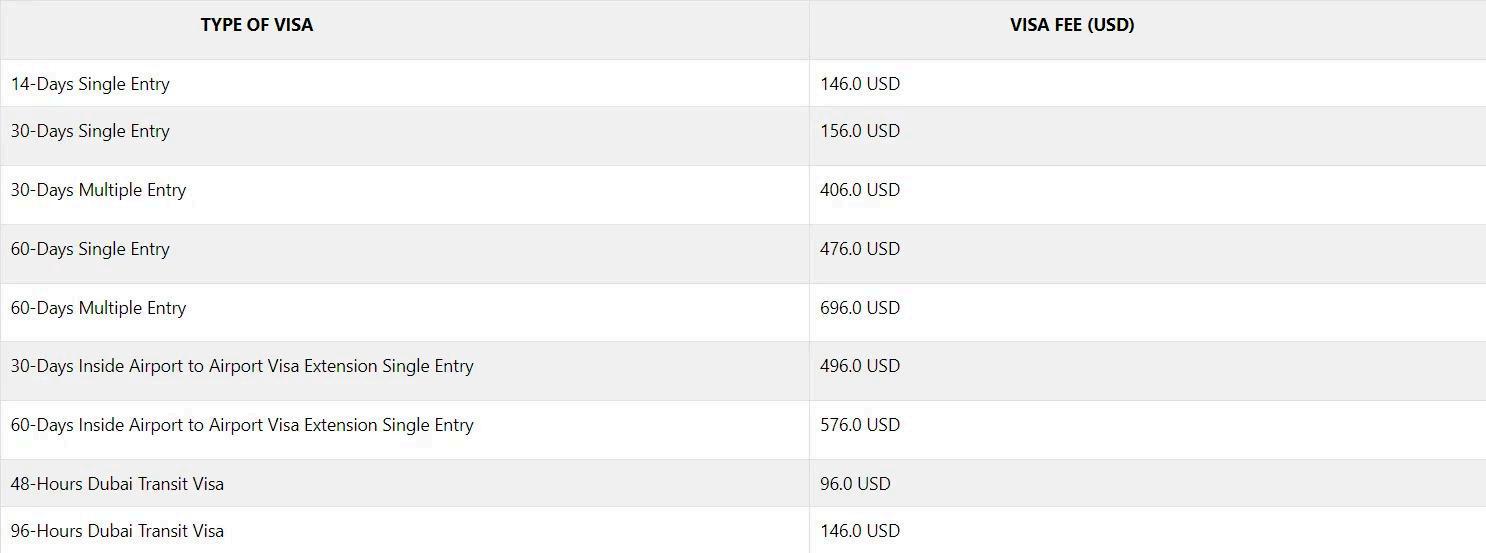Click the 156.0 USD fee value
This screenshot has height=553, width=1486.
(860, 131)
